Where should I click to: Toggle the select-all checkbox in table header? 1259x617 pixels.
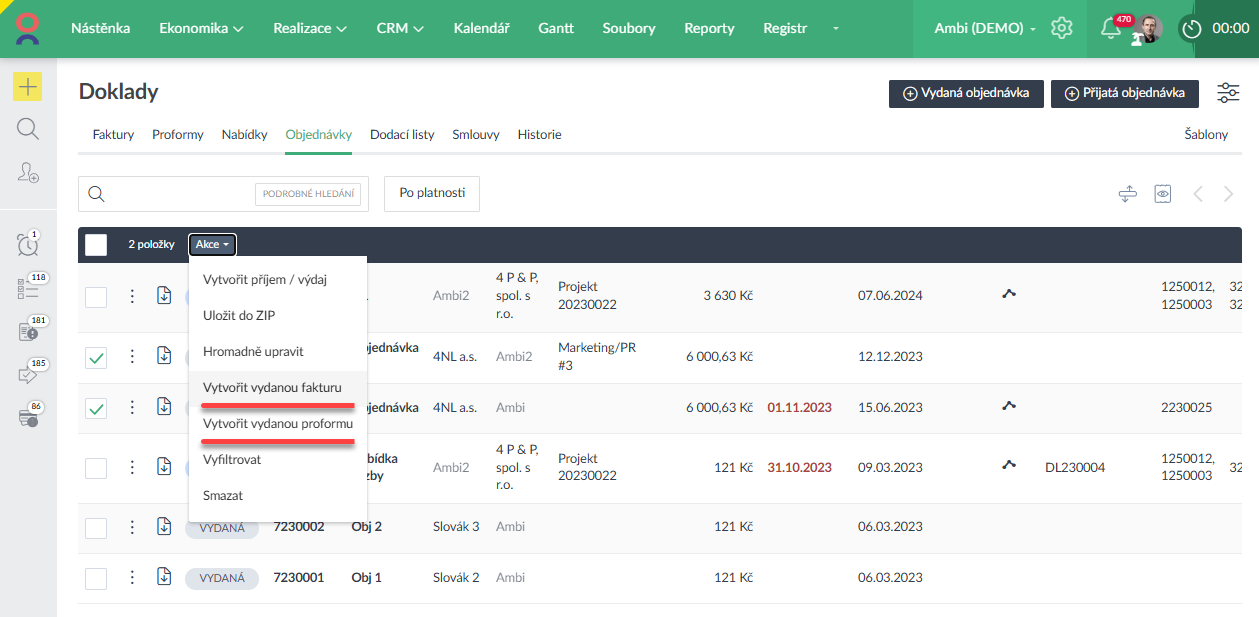pos(96,245)
